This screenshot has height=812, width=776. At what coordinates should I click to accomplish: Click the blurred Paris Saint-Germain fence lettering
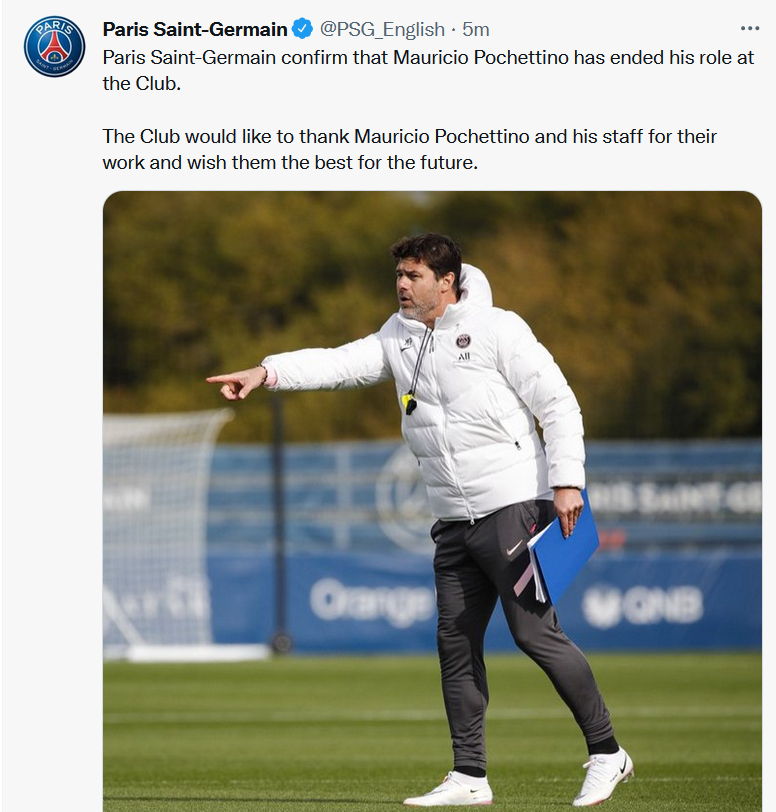coord(673,497)
